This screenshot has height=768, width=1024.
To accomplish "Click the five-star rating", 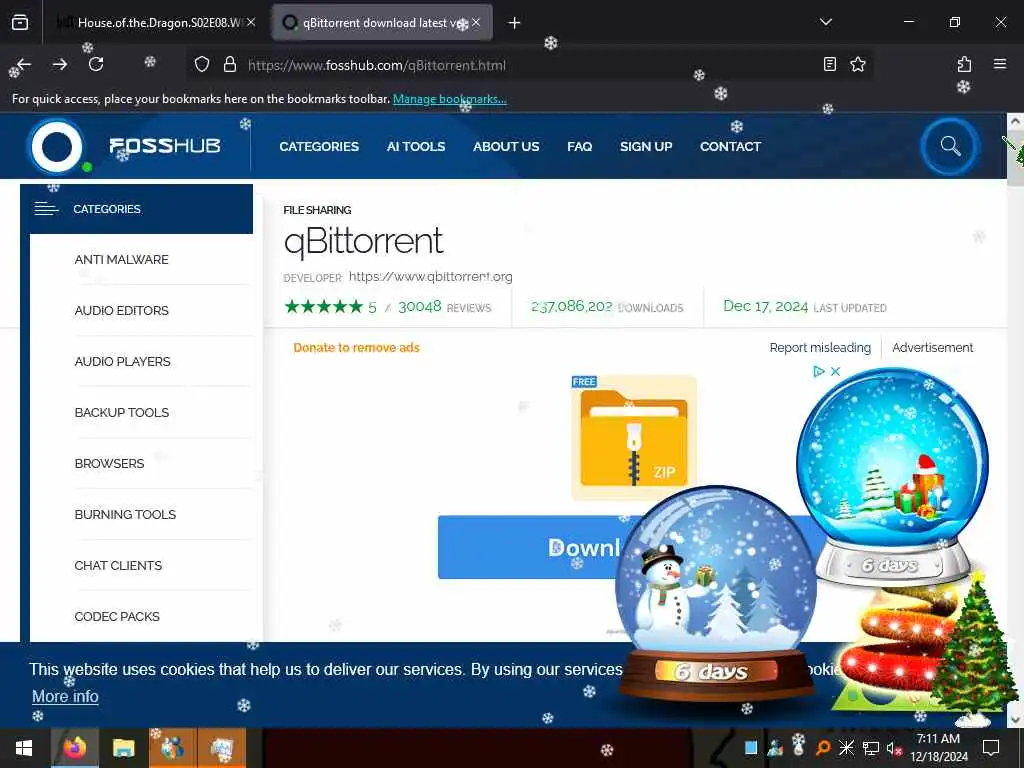I will [x=323, y=306].
